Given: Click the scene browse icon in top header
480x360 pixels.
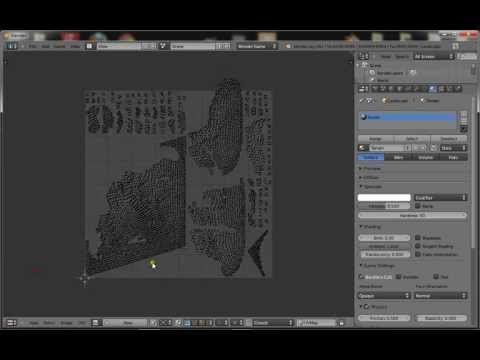Looking at the screenshot, I should click(163, 46).
